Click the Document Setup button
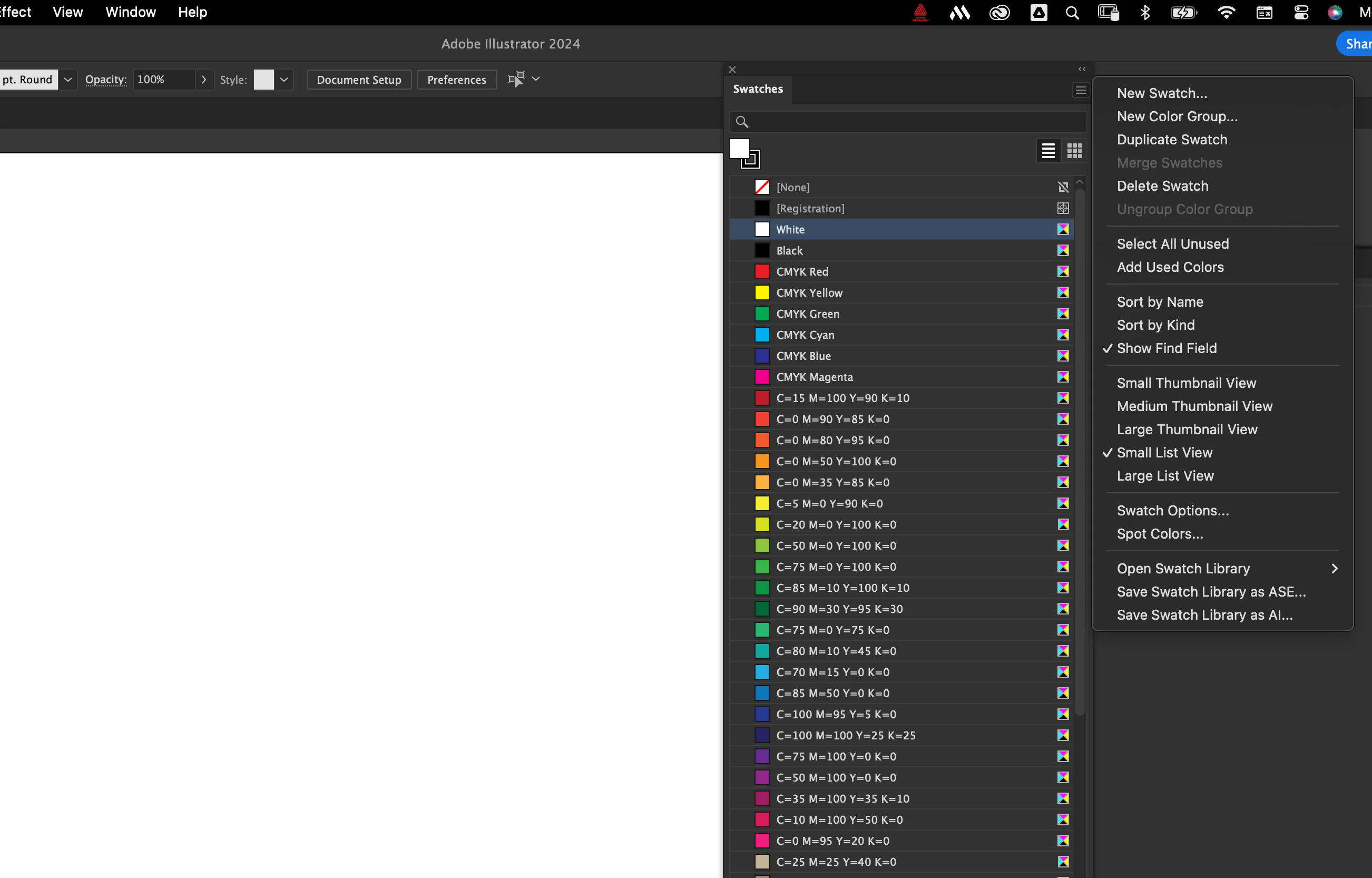This screenshot has height=878, width=1372. tap(359, 80)
